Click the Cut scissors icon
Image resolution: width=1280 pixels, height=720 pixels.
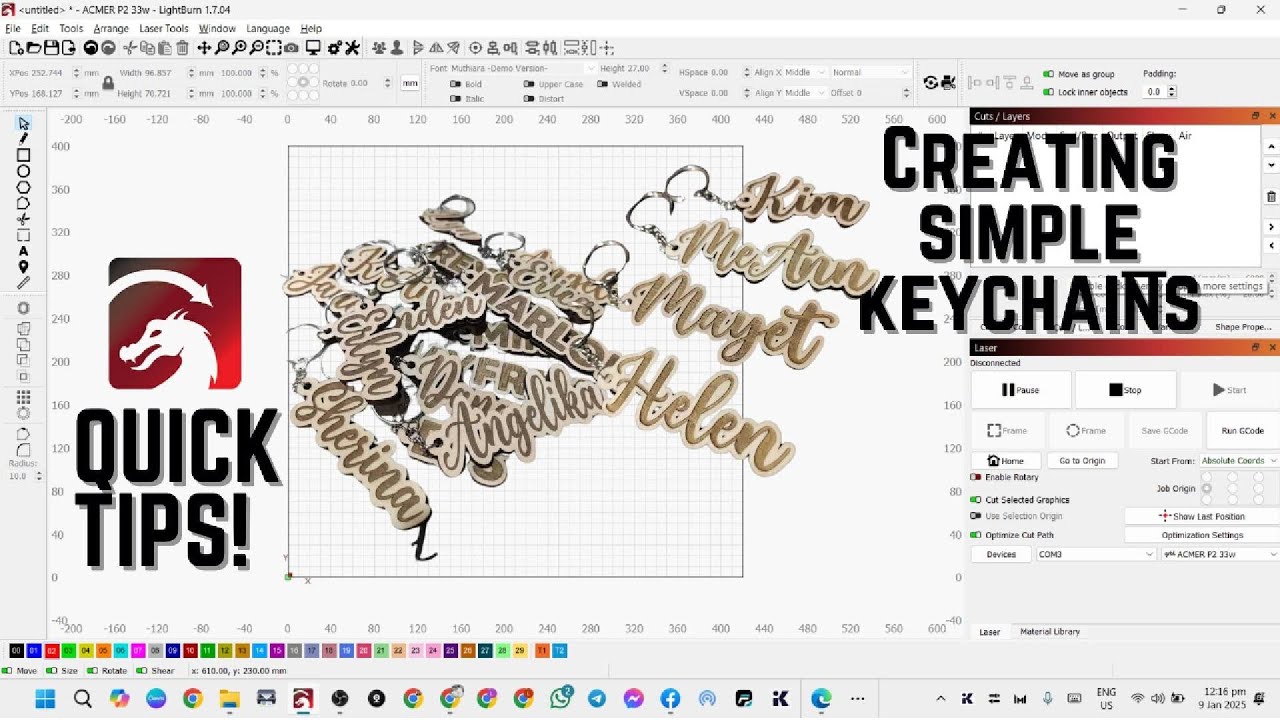pos(129,47)
